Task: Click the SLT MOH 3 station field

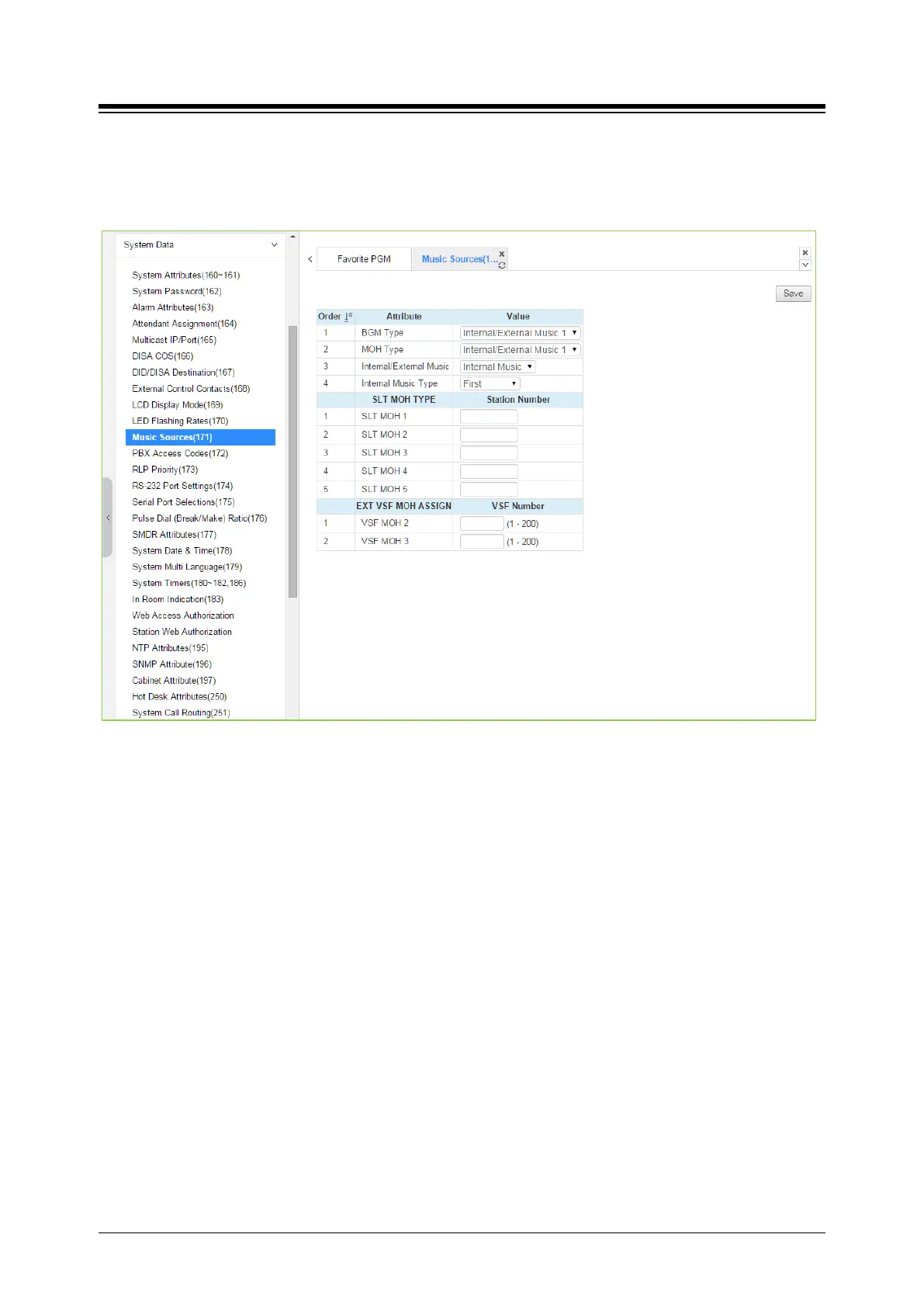Action: pos(489,453)
